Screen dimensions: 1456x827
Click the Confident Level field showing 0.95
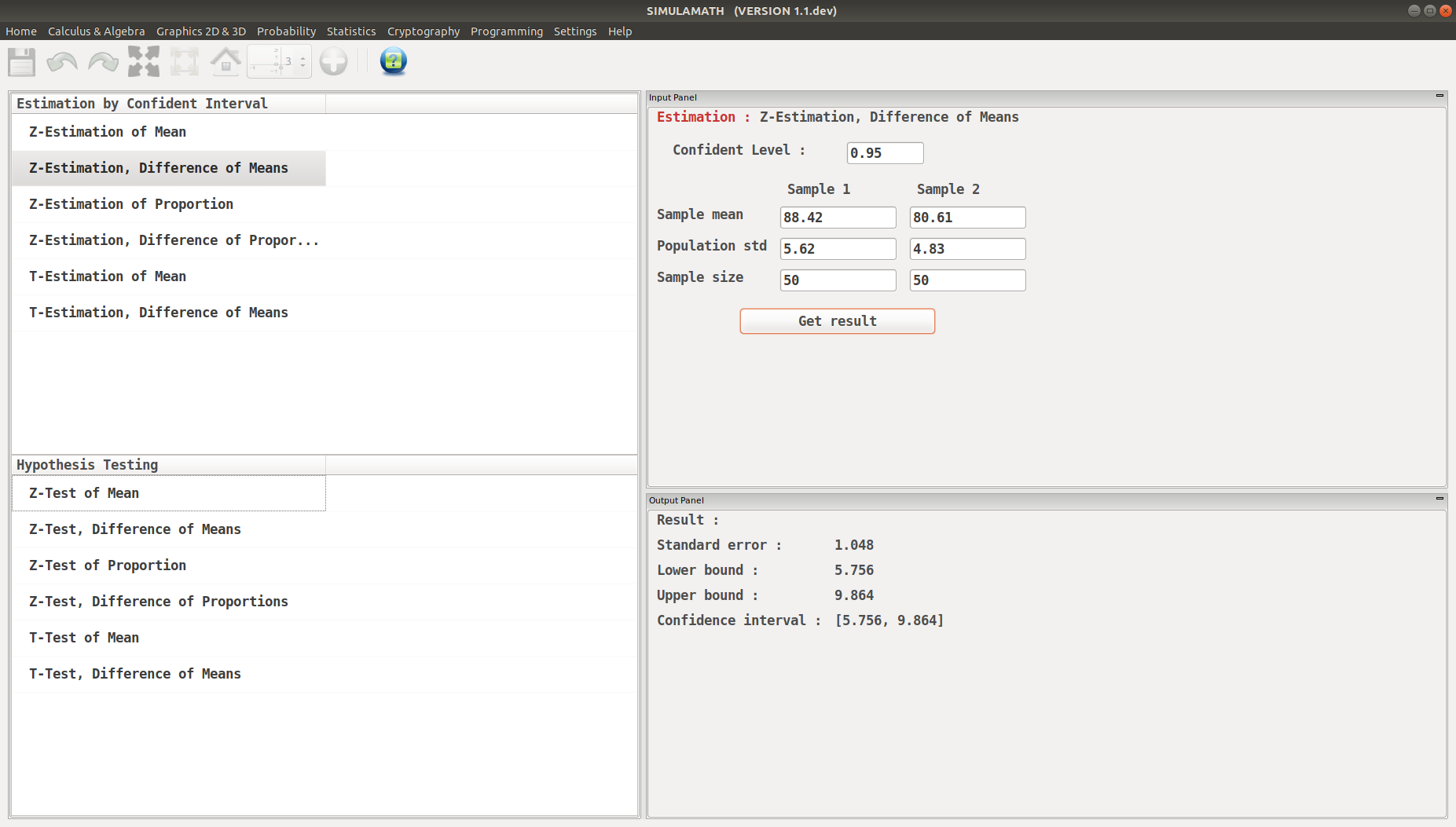(885, 153)
